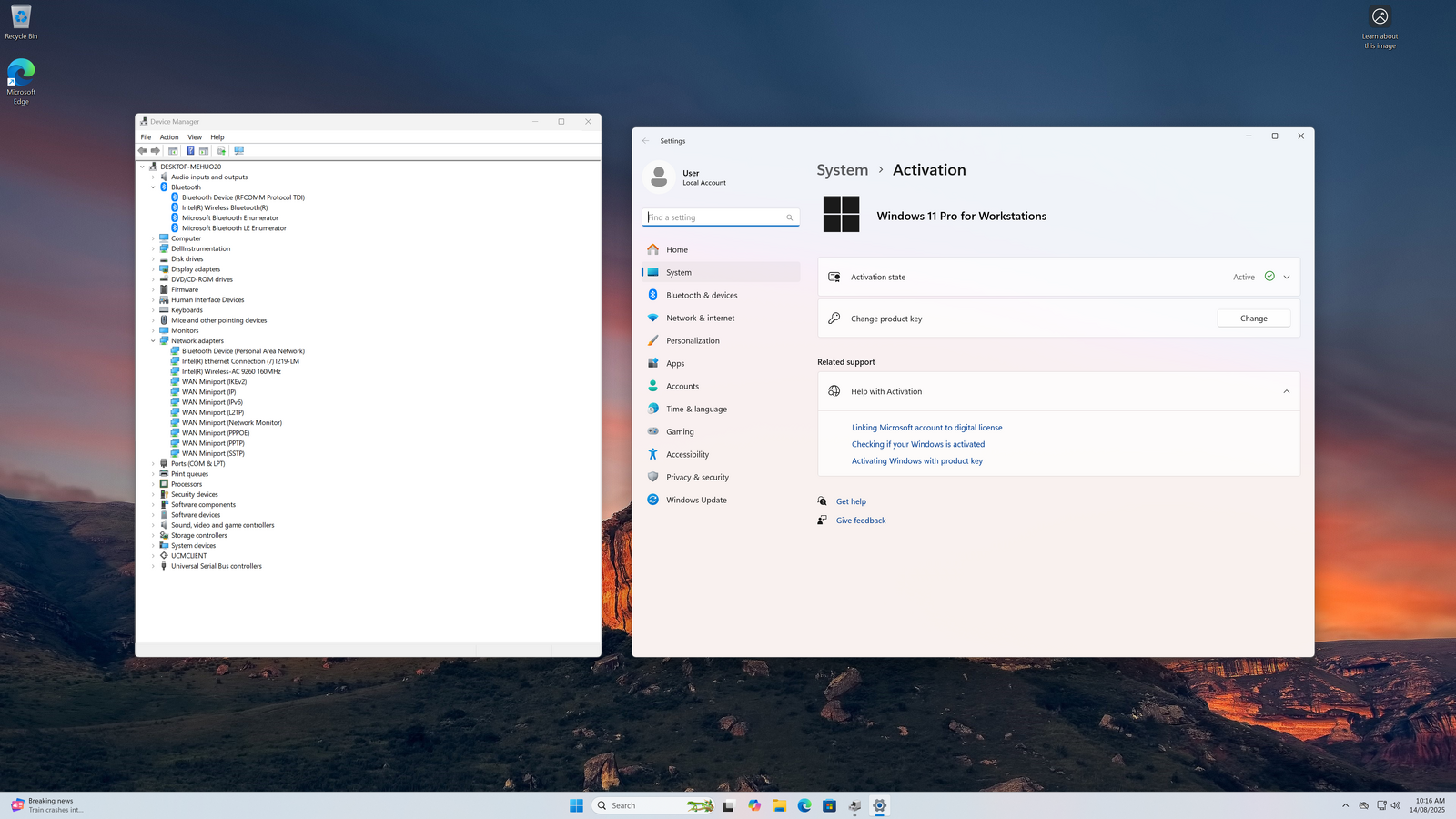Expand the Display adapters category
The image size is (1456, 819).
coord(153,269)
